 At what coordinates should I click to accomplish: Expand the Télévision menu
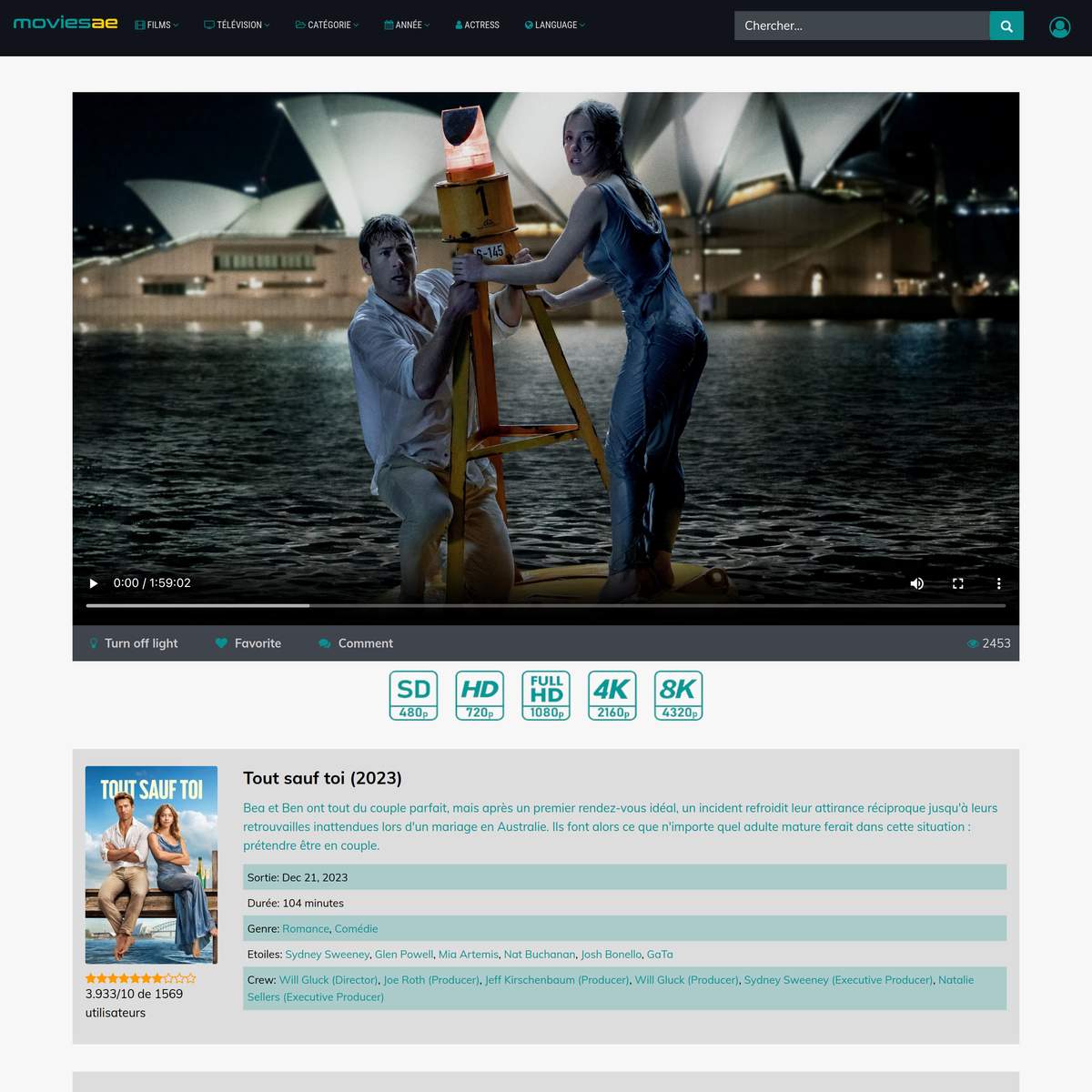click(237, 25)
